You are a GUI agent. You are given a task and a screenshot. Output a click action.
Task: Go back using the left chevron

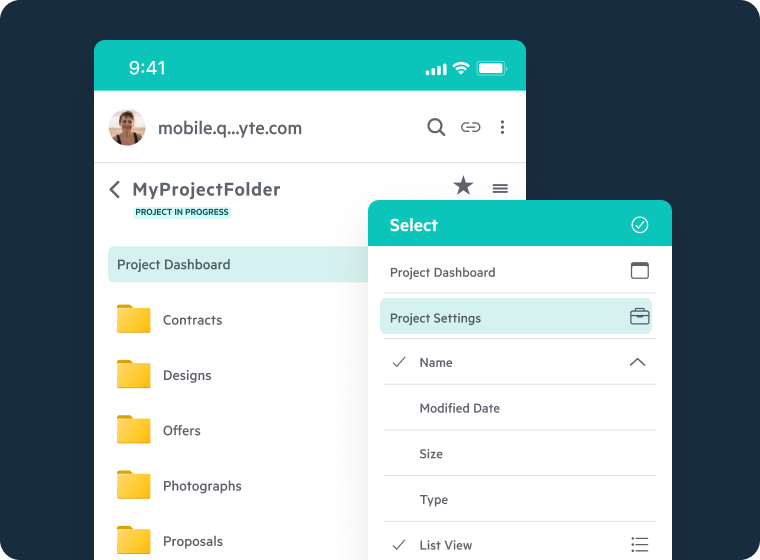coord(115,189)
